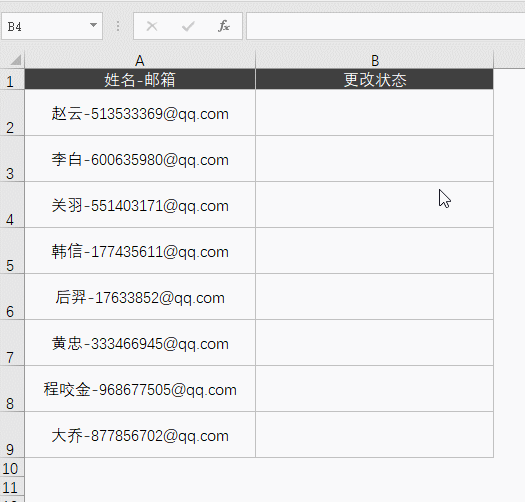525x502 pixels.
Task: Select column A header
Action: click(x=140, y=60)
